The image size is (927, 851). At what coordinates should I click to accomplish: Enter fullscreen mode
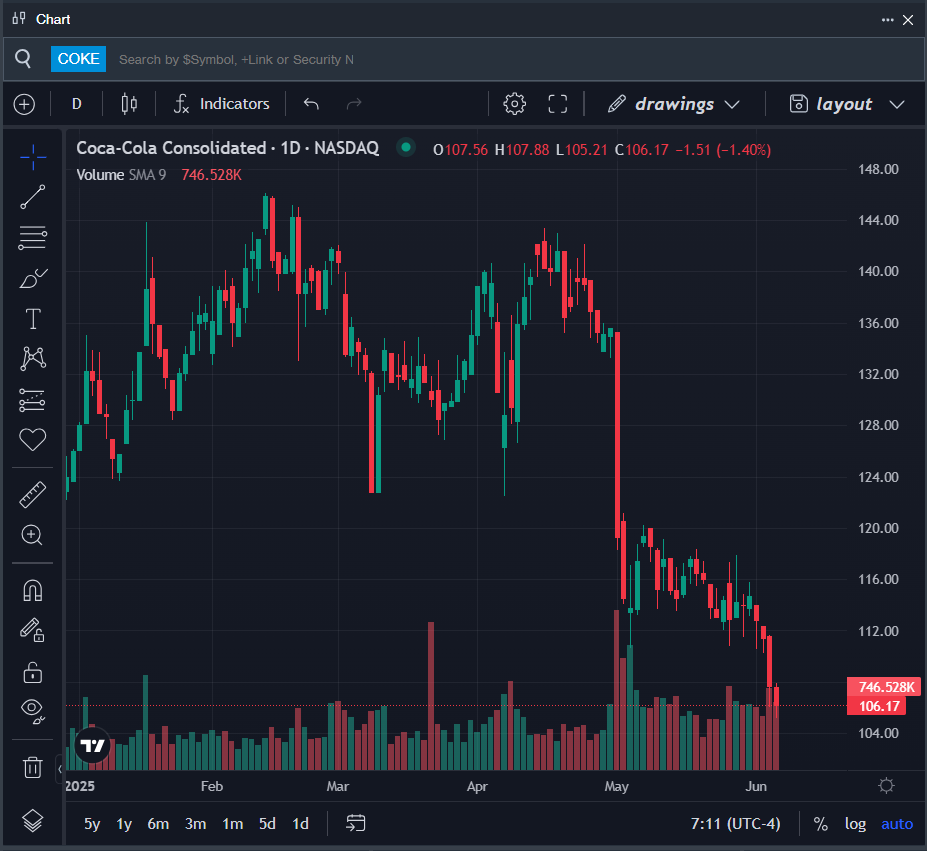(x=558, y=104)
